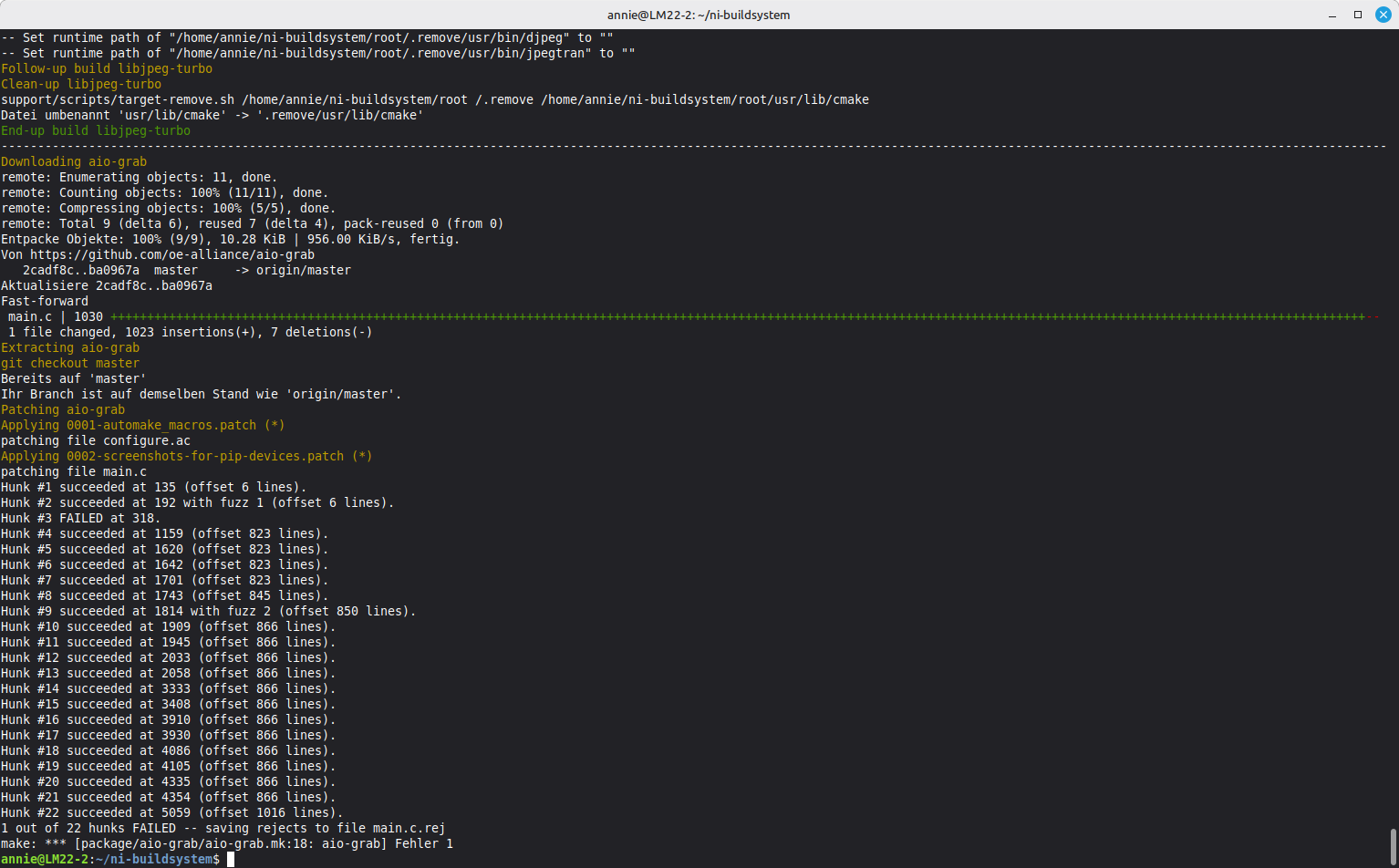Click the text 'git checkout master'
Viewport: 1399px width, 868px height.
coord(70,363)
